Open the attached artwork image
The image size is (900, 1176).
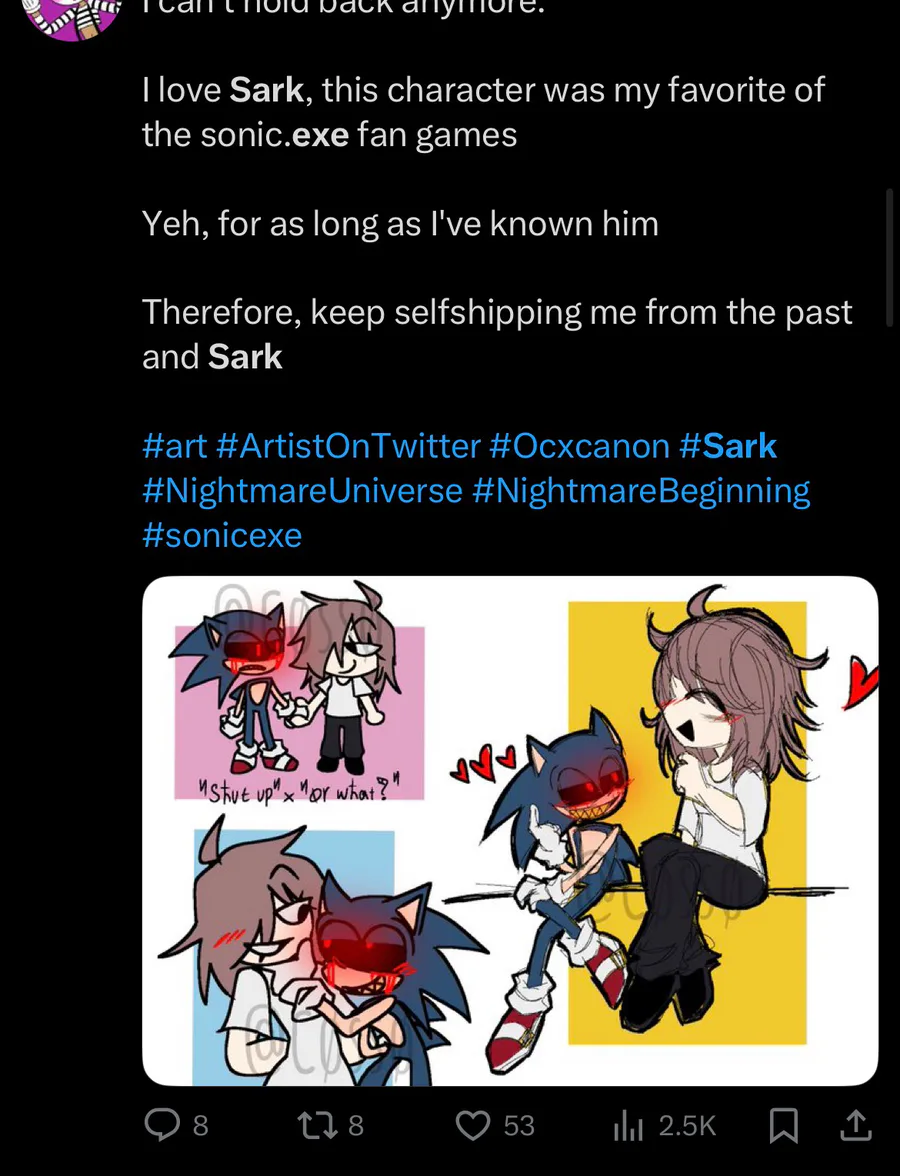pyautogui.click(x=510, y=831)
